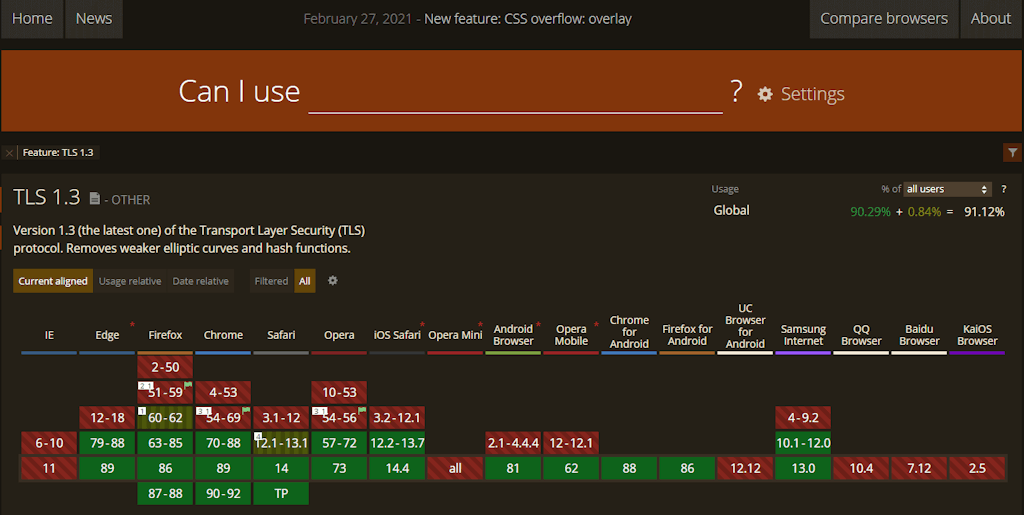Click the usage help question mark
The height and width of the screenshot is (515, 1024).
coord(1004,189)
